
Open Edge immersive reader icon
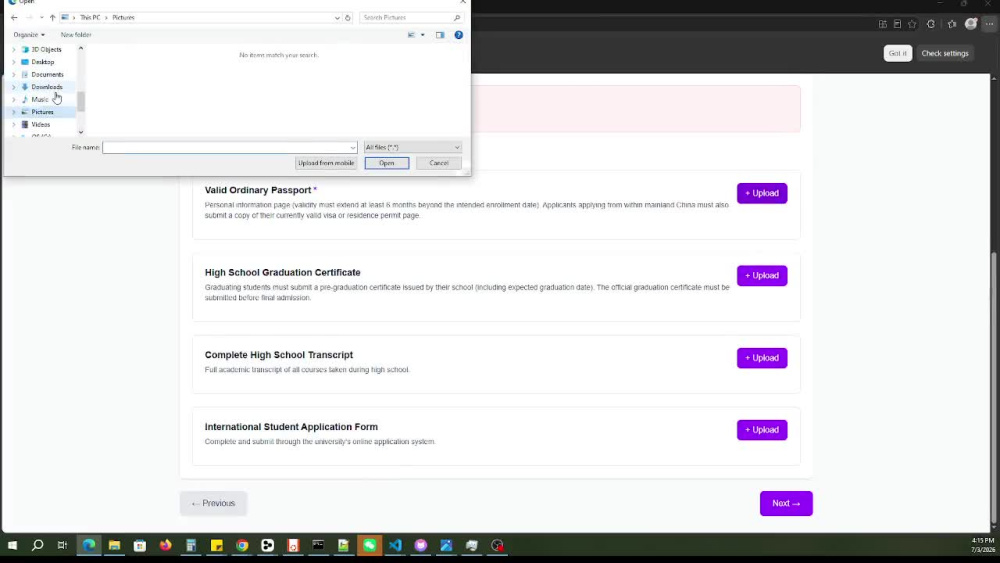click(897, 24)
